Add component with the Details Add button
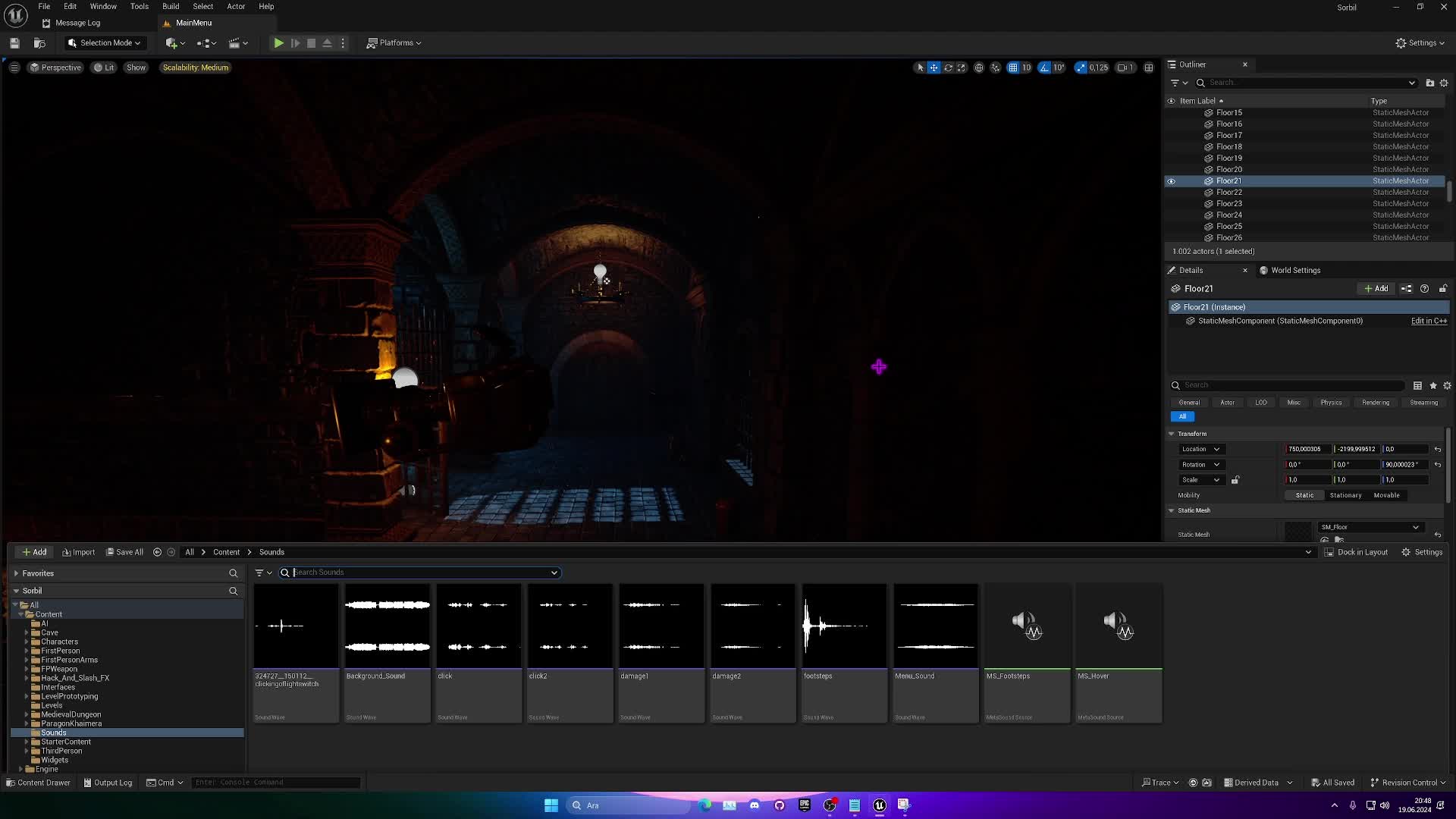The width and height of the screenshot is (1456, 819). (x=1376, y=289)
